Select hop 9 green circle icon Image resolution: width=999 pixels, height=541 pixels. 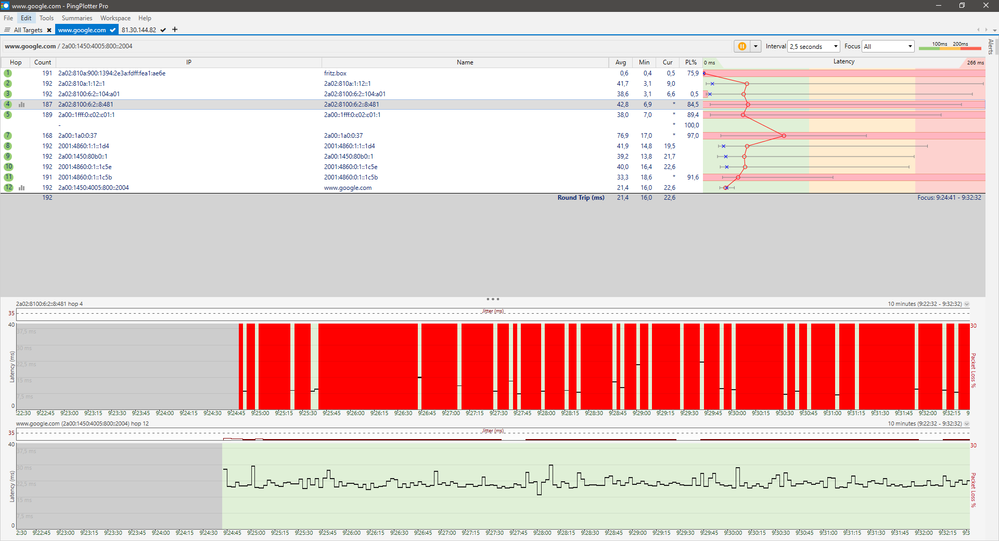[8, 156]
